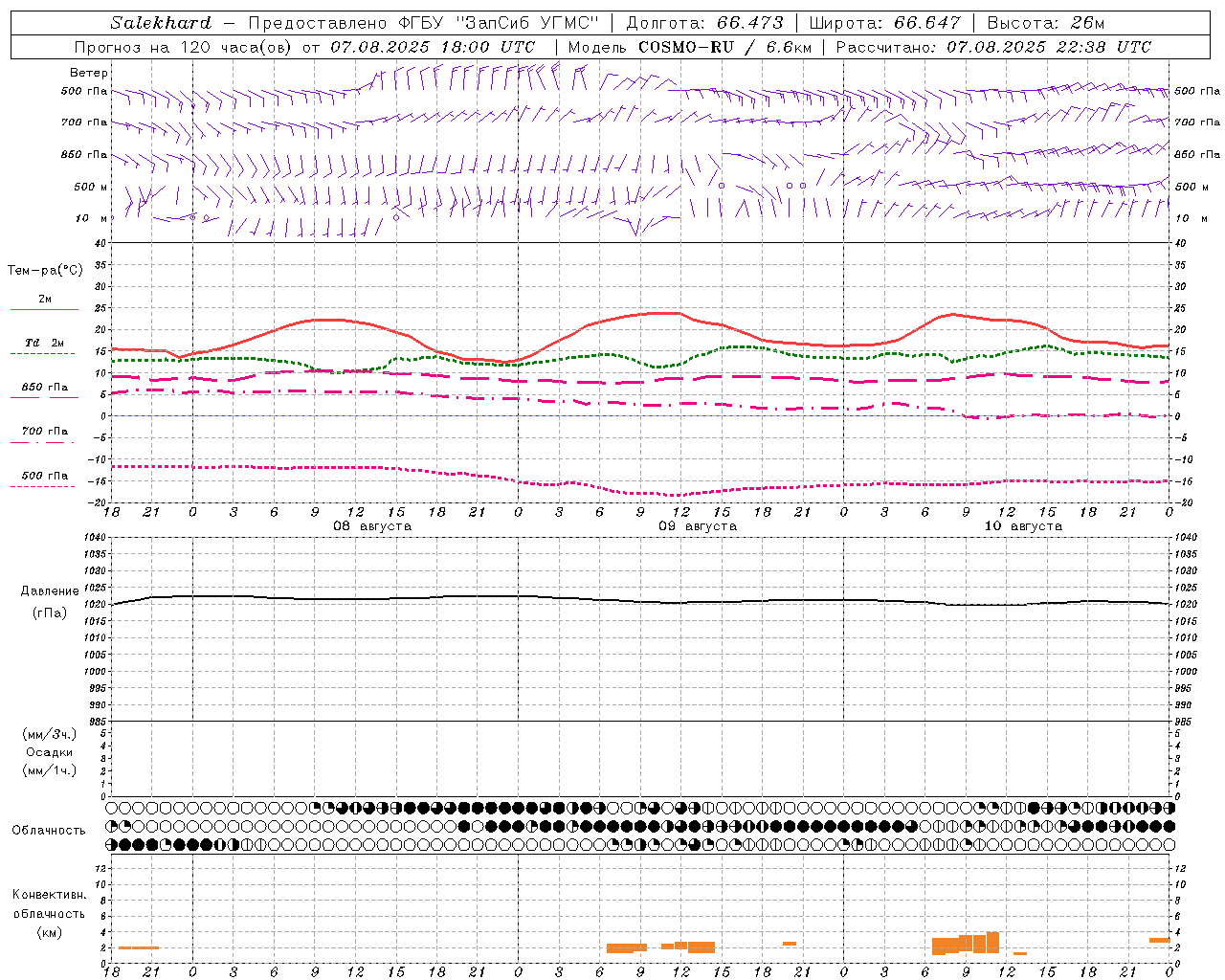Click the Высота: 26м header field
Screen dimensions: 1225x980
[x=1046, y=23]
